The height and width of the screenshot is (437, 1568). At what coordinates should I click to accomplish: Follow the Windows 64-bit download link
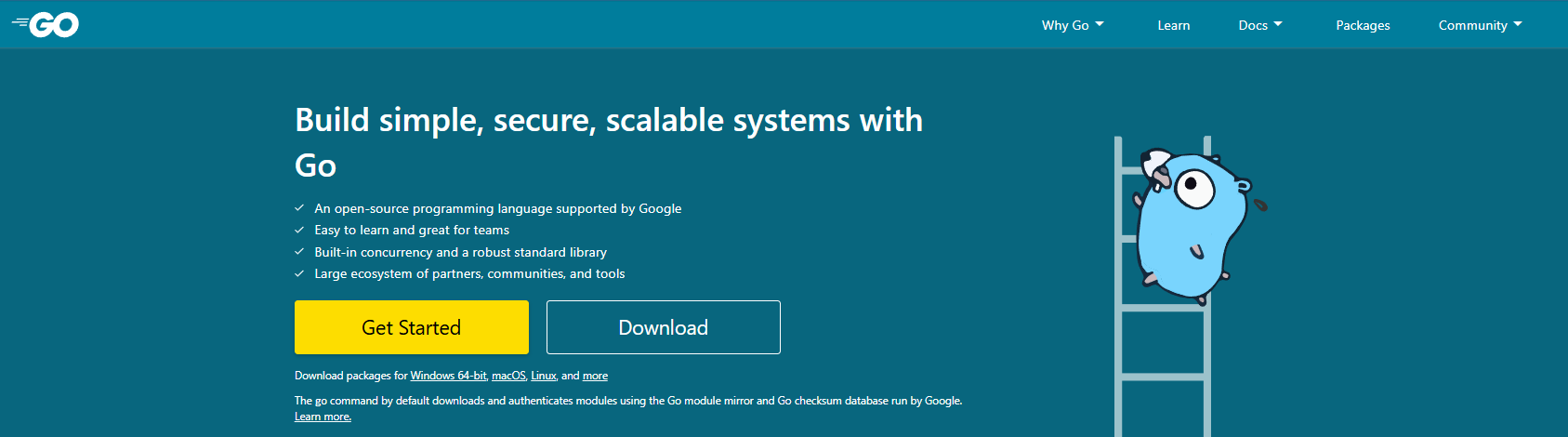point(448,376)
